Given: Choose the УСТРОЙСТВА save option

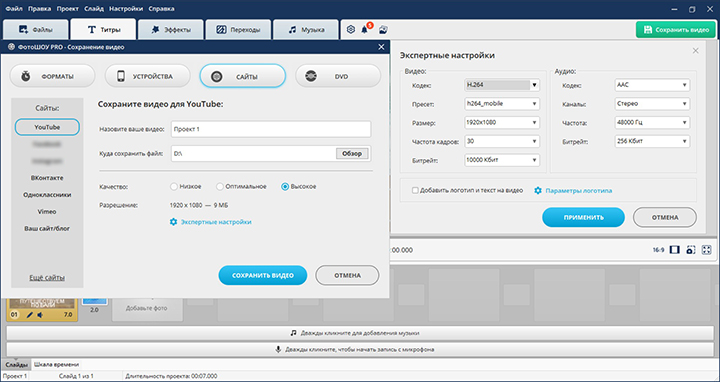Looking at the screenshot, I should (148, 76).
